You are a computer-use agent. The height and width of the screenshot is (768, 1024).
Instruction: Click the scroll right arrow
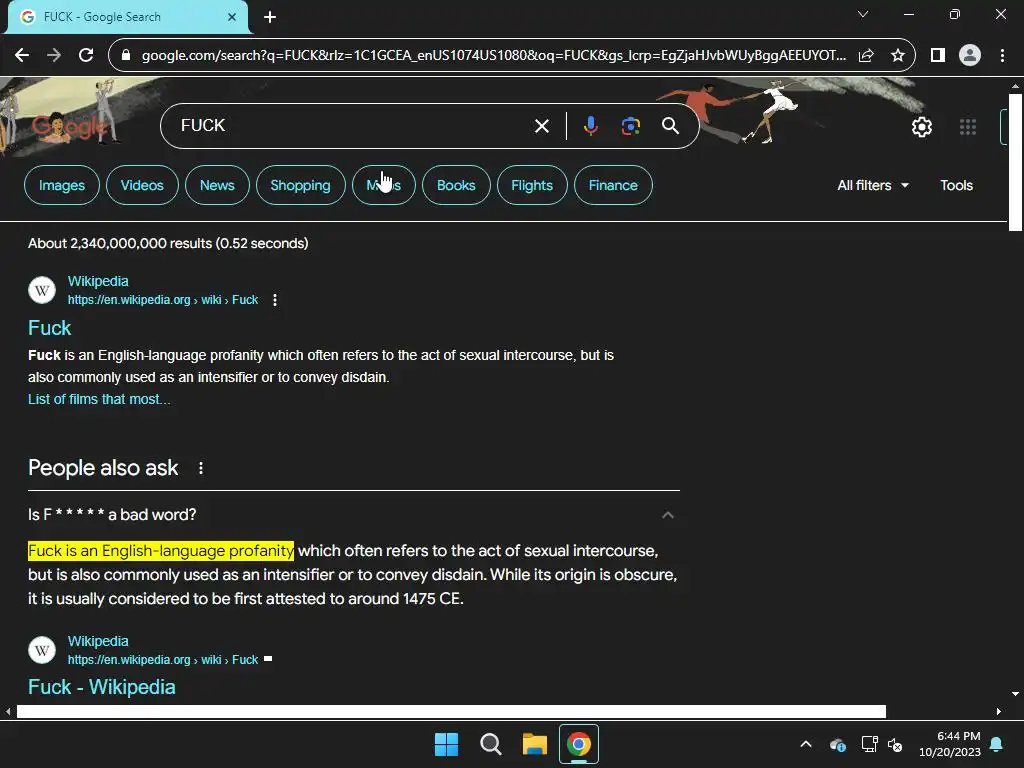(999, 711)
